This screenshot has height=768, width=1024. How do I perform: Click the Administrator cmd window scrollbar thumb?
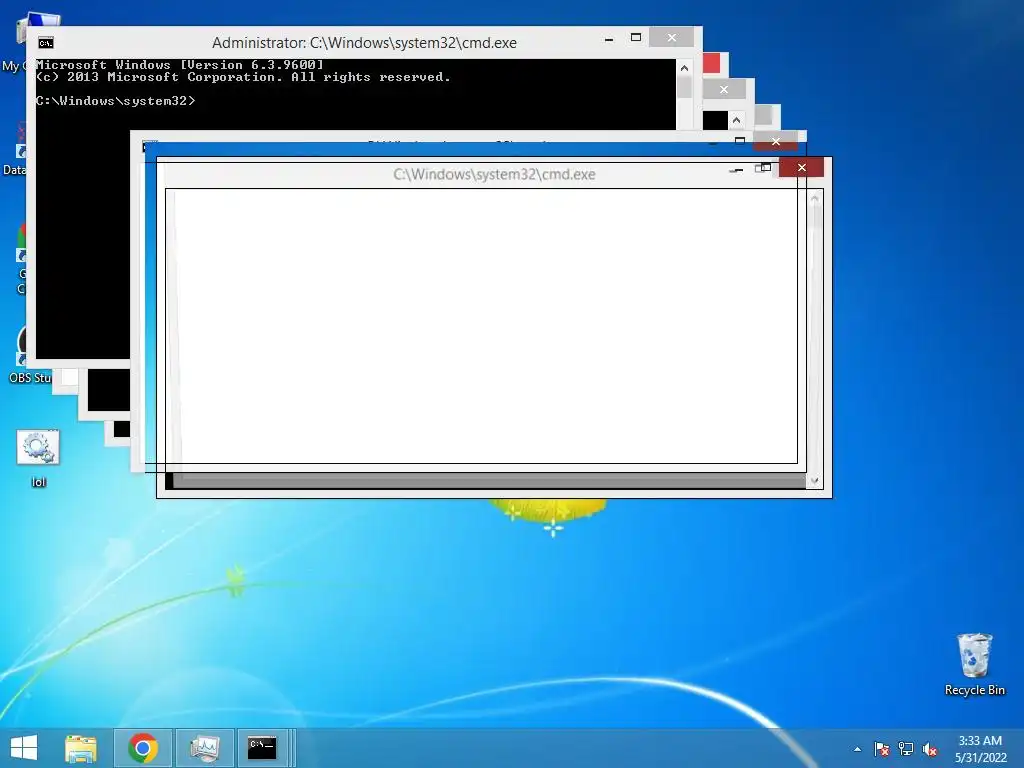pyautogui.click(x=684, y=87)
